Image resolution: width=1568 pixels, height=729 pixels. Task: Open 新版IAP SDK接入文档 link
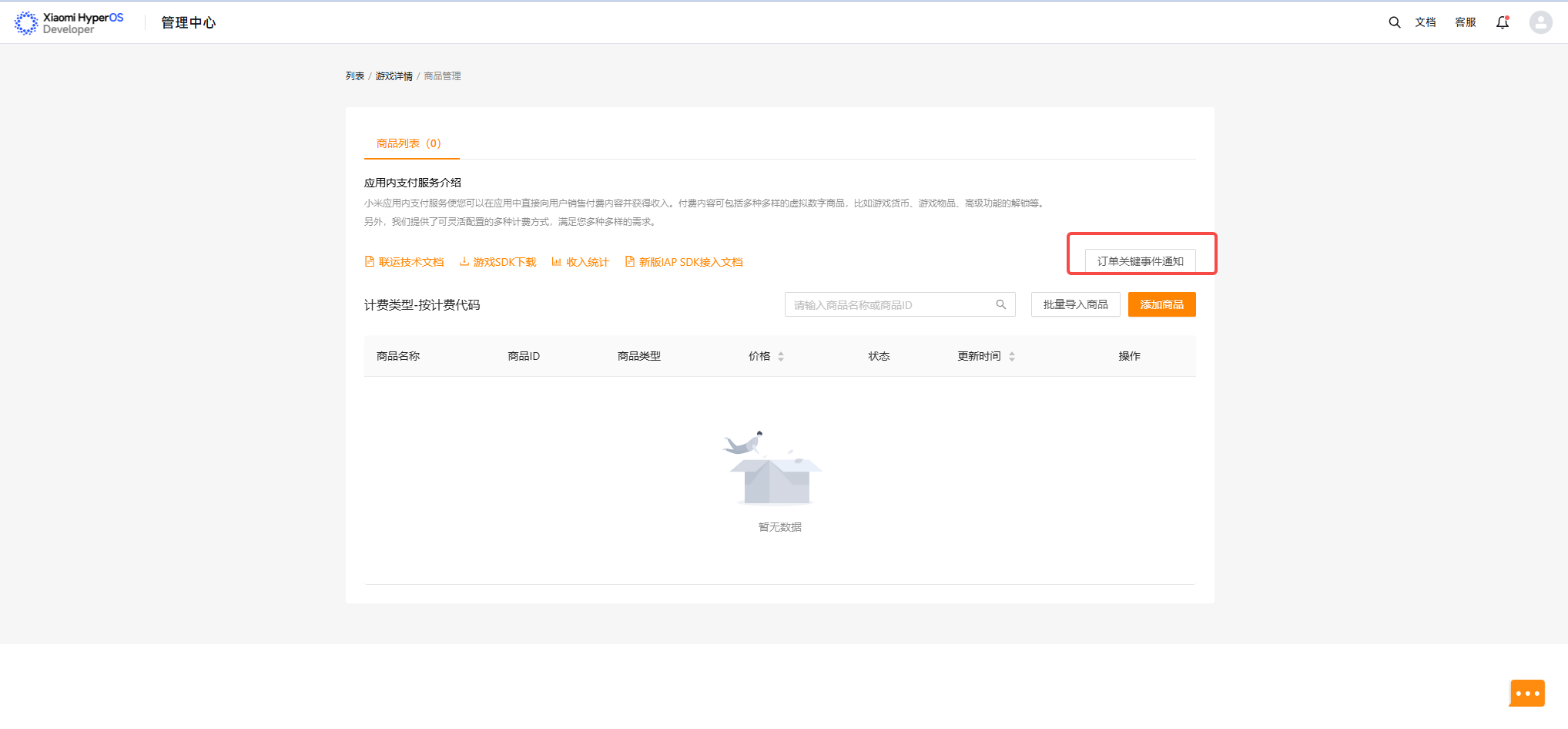tap(684, 262)
